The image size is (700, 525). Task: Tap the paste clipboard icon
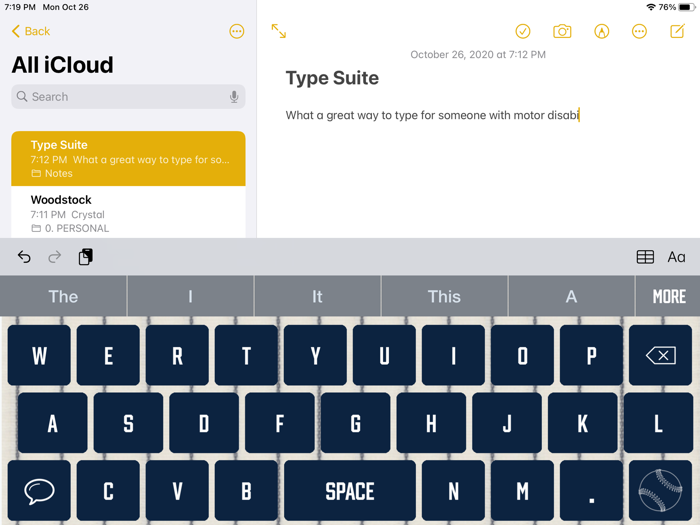(x=86, y=257)
